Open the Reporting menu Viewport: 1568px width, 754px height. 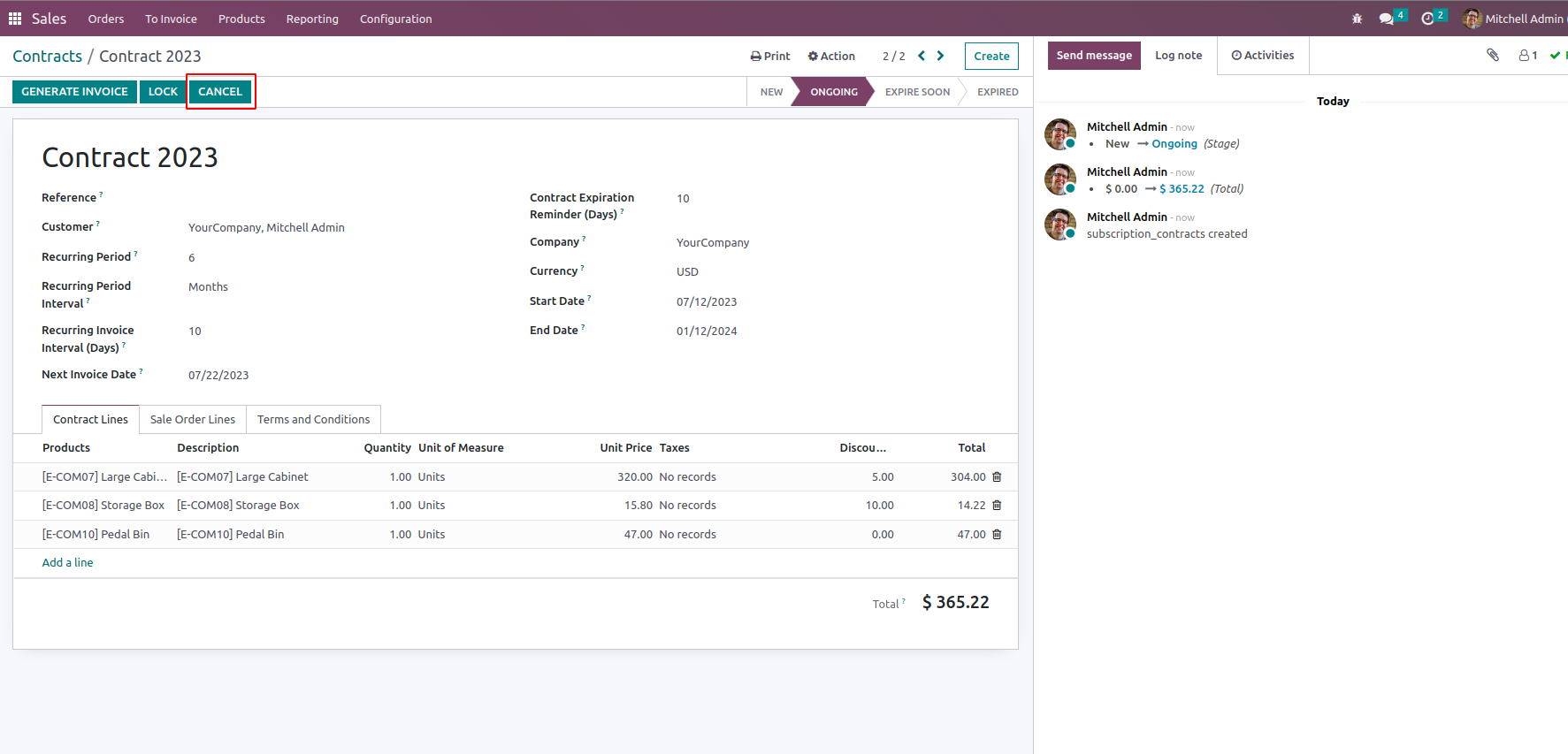(312, 19)
